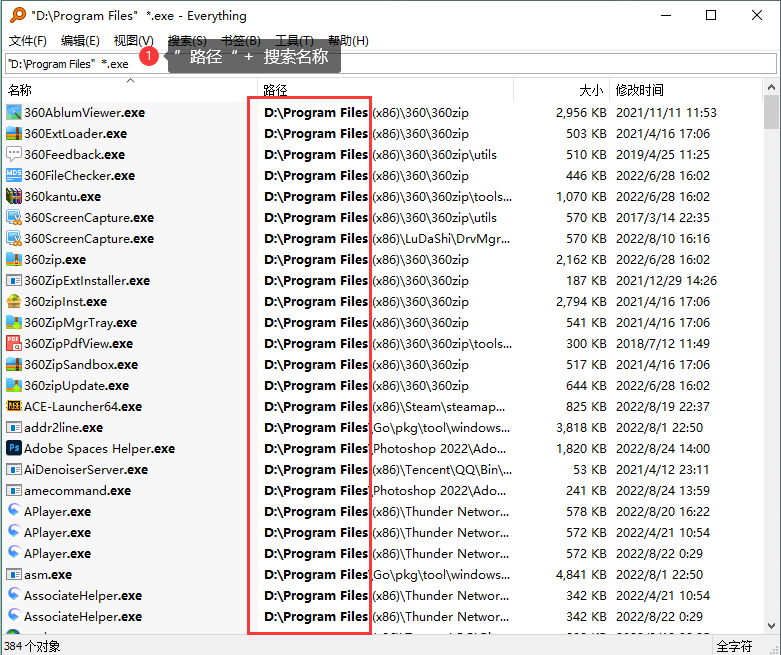Click the 360kantu.exe icon

click(14, 196)
